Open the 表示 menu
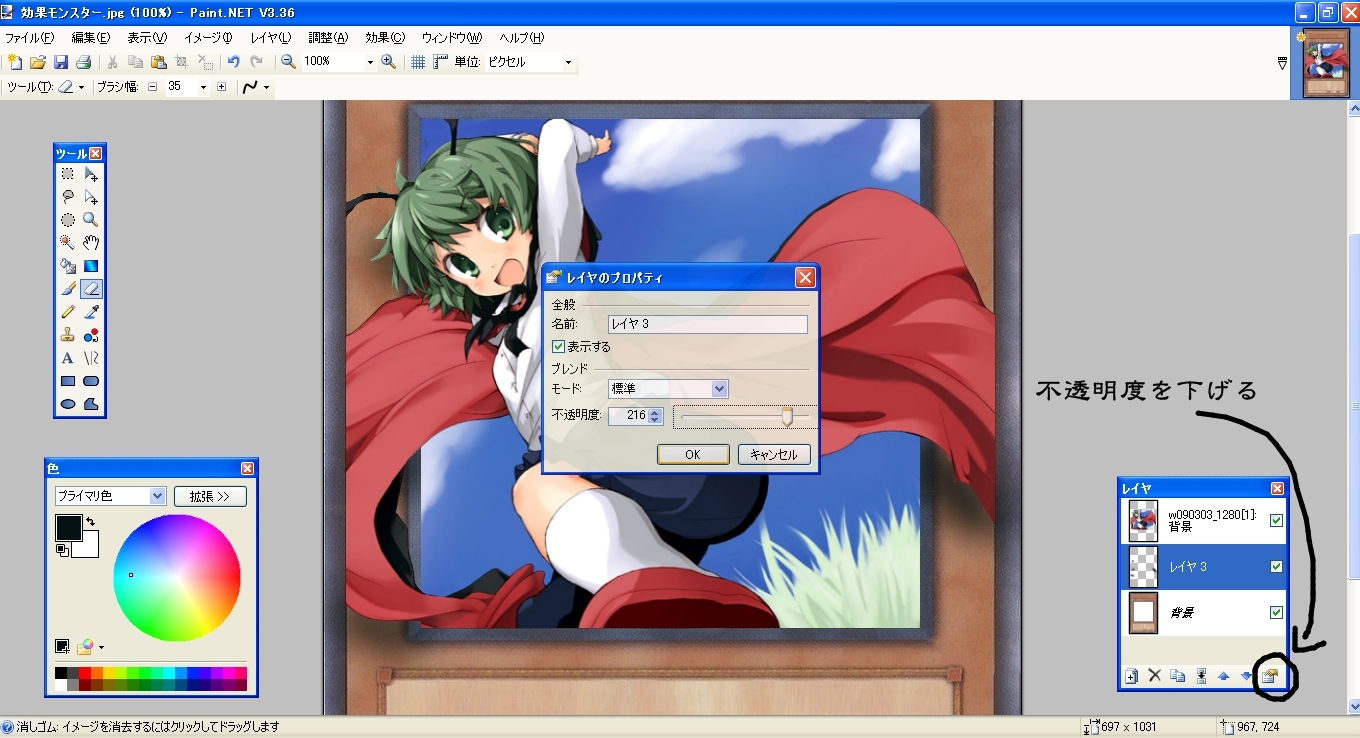This screenshot has height=738, width=1360. coord(147,38)
